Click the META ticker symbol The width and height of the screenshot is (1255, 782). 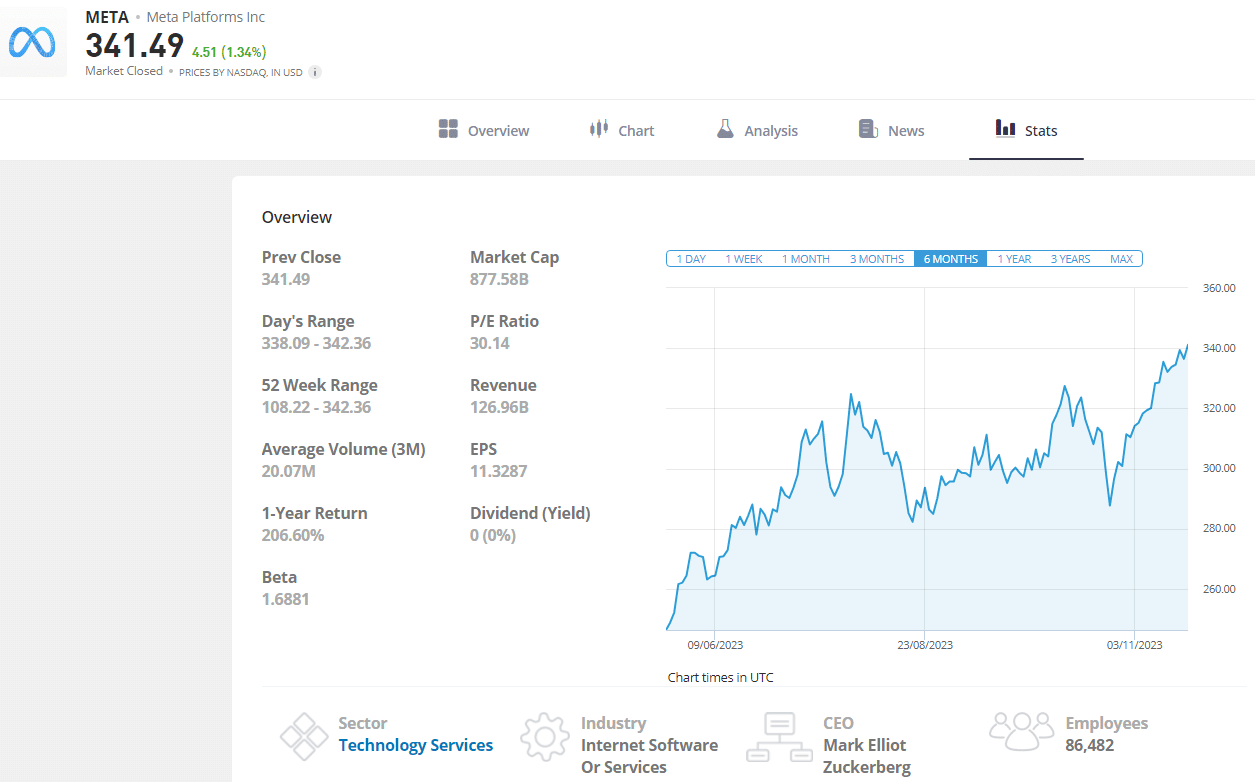pyautogui.click(x=107, y=17)
